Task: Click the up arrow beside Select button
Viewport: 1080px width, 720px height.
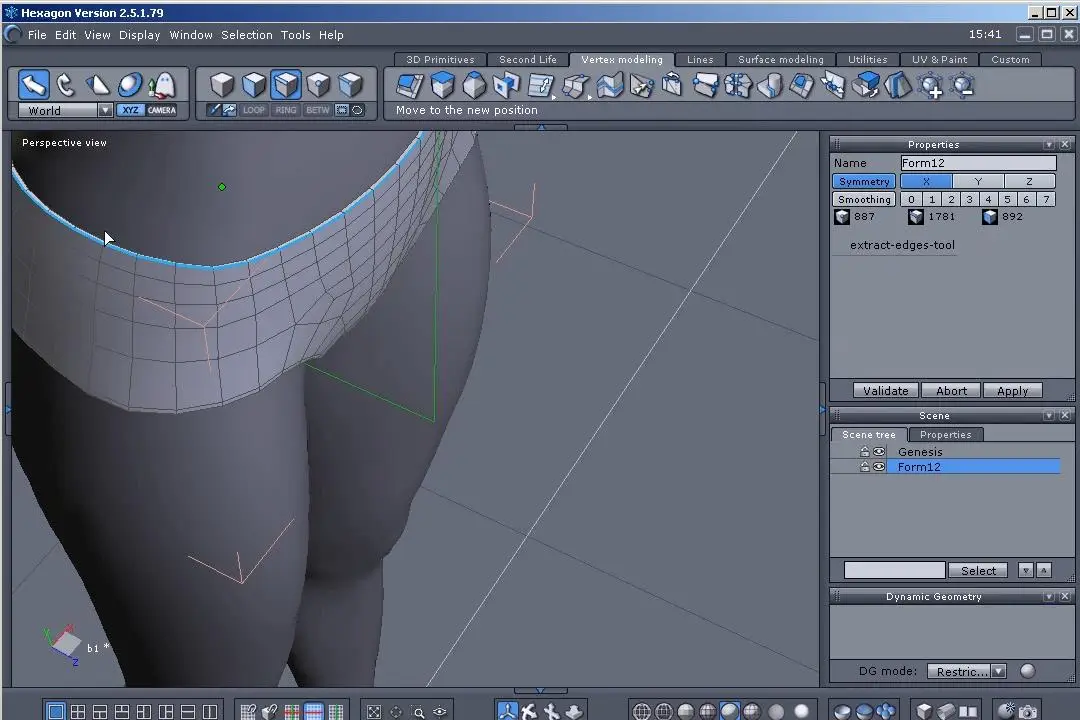Action: click(1044, 570)
